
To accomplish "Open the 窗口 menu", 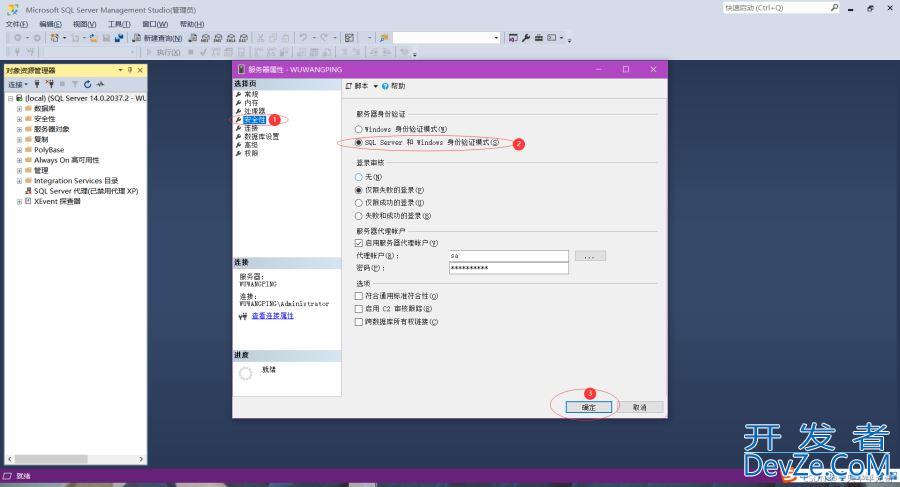I will pyautogui.click(x=155, y=24).
